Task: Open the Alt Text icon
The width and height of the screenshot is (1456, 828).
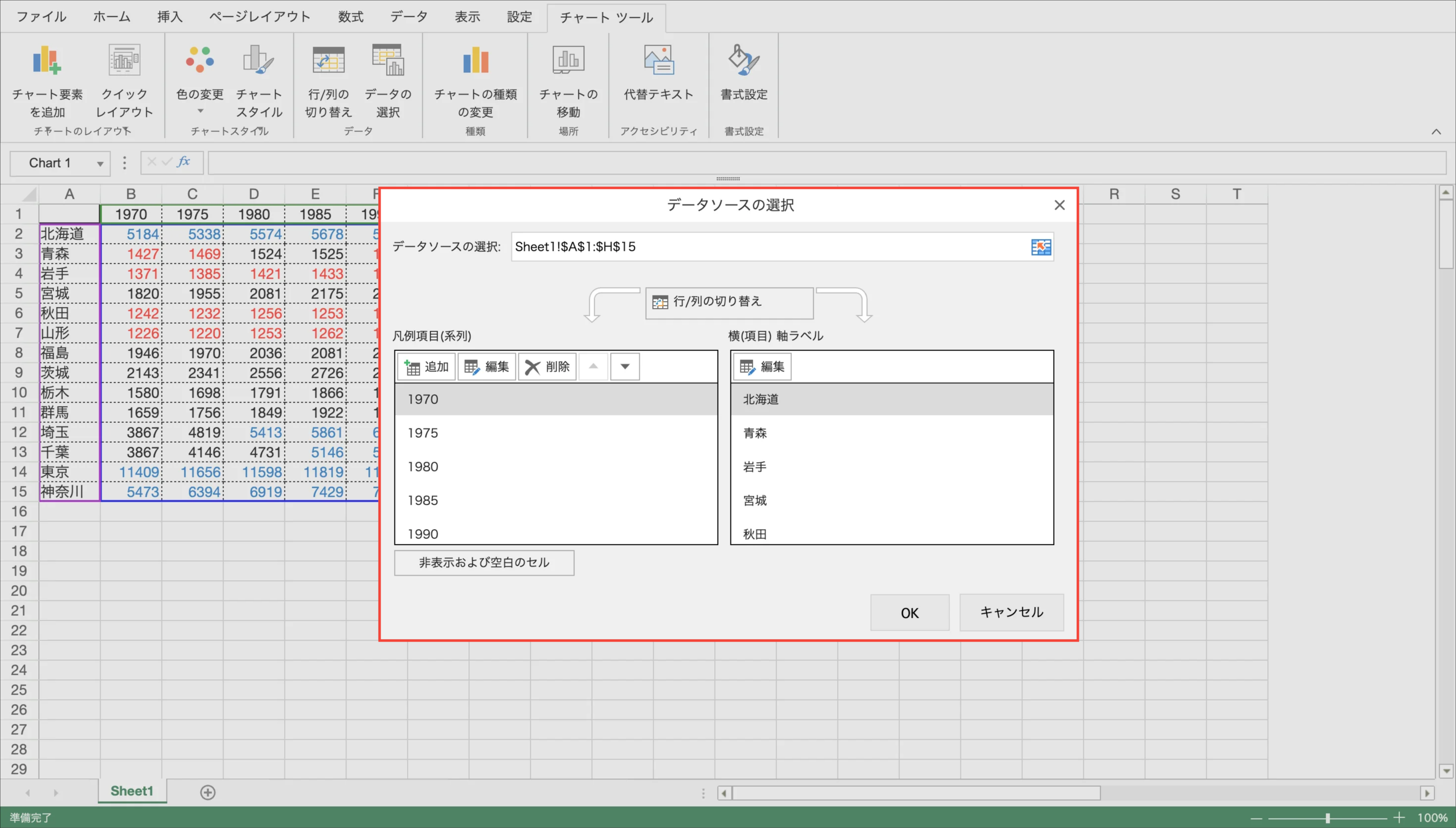Action: point(658,61)
